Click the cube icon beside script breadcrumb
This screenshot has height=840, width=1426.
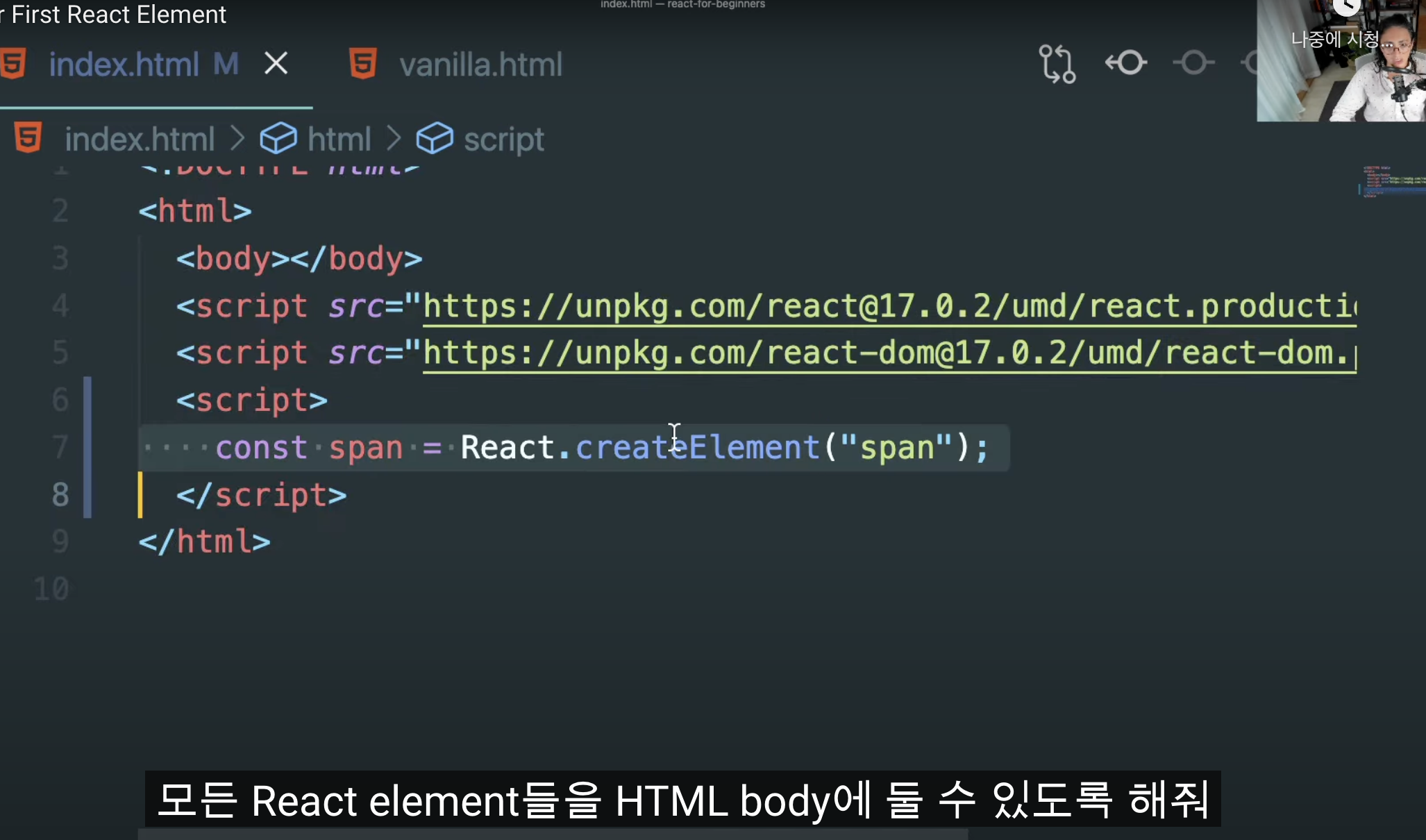pos(435,139)
